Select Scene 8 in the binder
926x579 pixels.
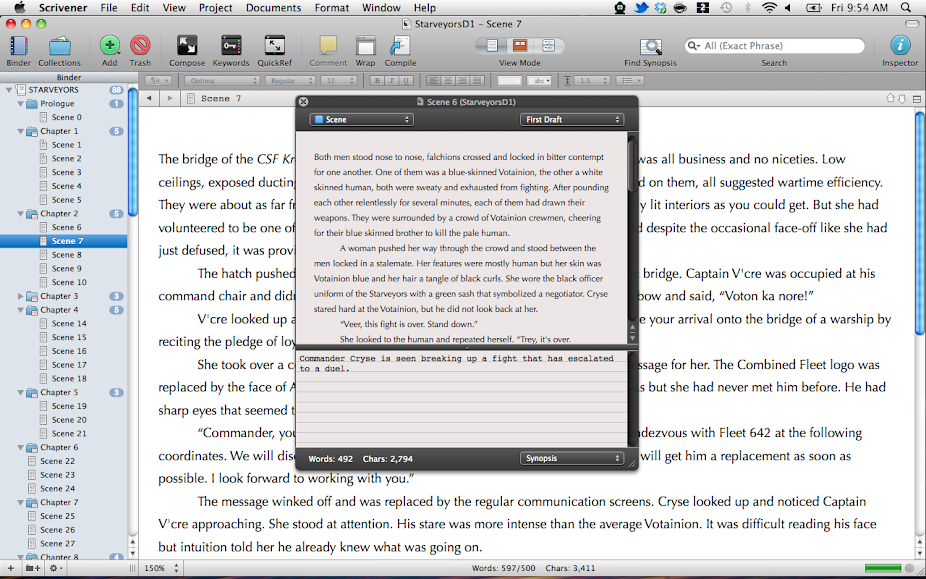[x=66, y=255]
